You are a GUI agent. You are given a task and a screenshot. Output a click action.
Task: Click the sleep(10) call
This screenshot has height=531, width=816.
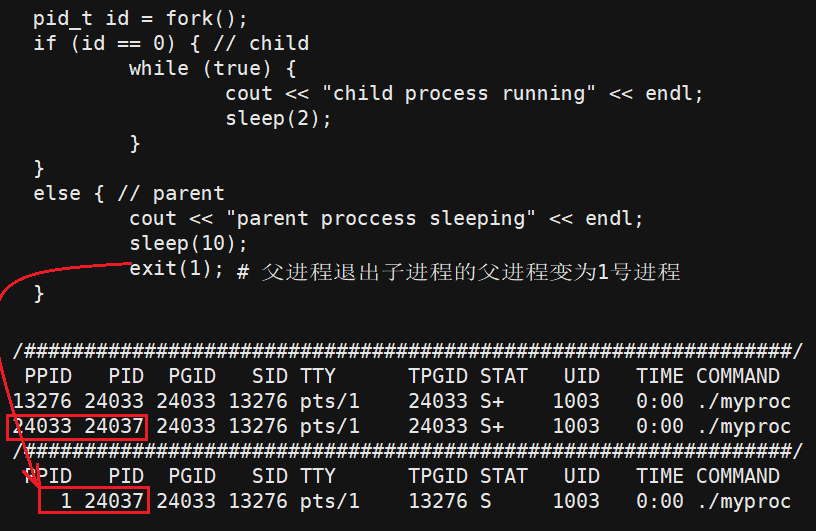click(x=188, y=243)
